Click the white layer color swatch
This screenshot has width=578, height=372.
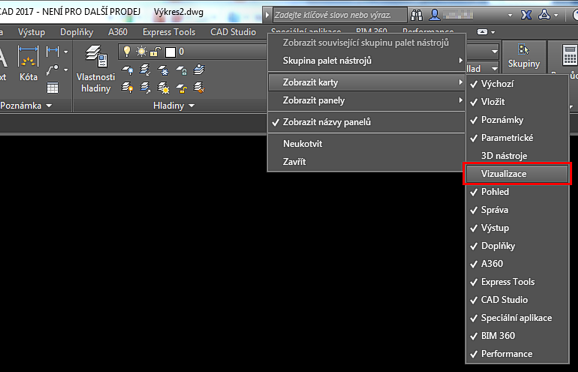click(x=170, y=52)
